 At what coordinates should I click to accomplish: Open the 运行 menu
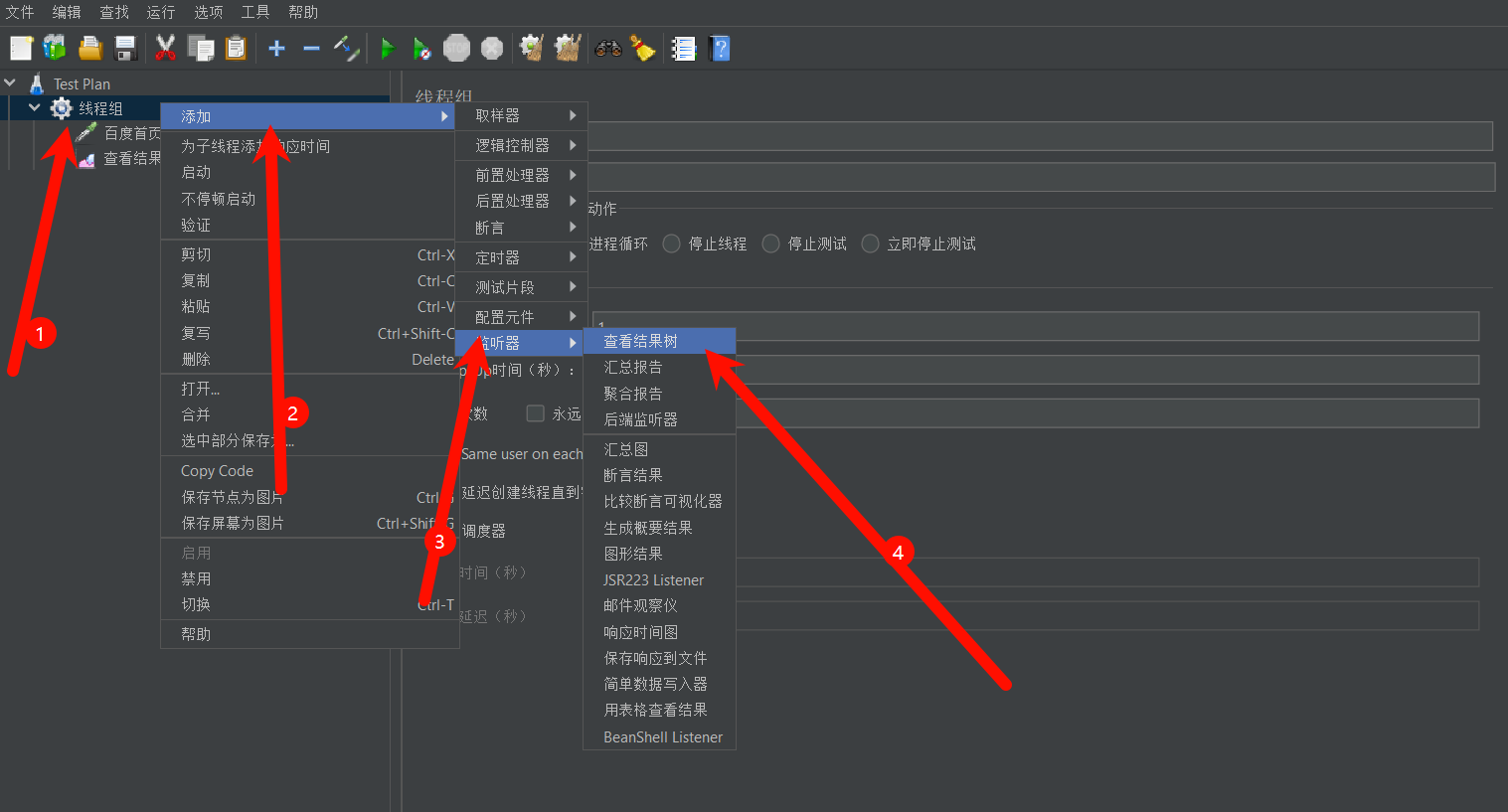[x=160, y=12]
